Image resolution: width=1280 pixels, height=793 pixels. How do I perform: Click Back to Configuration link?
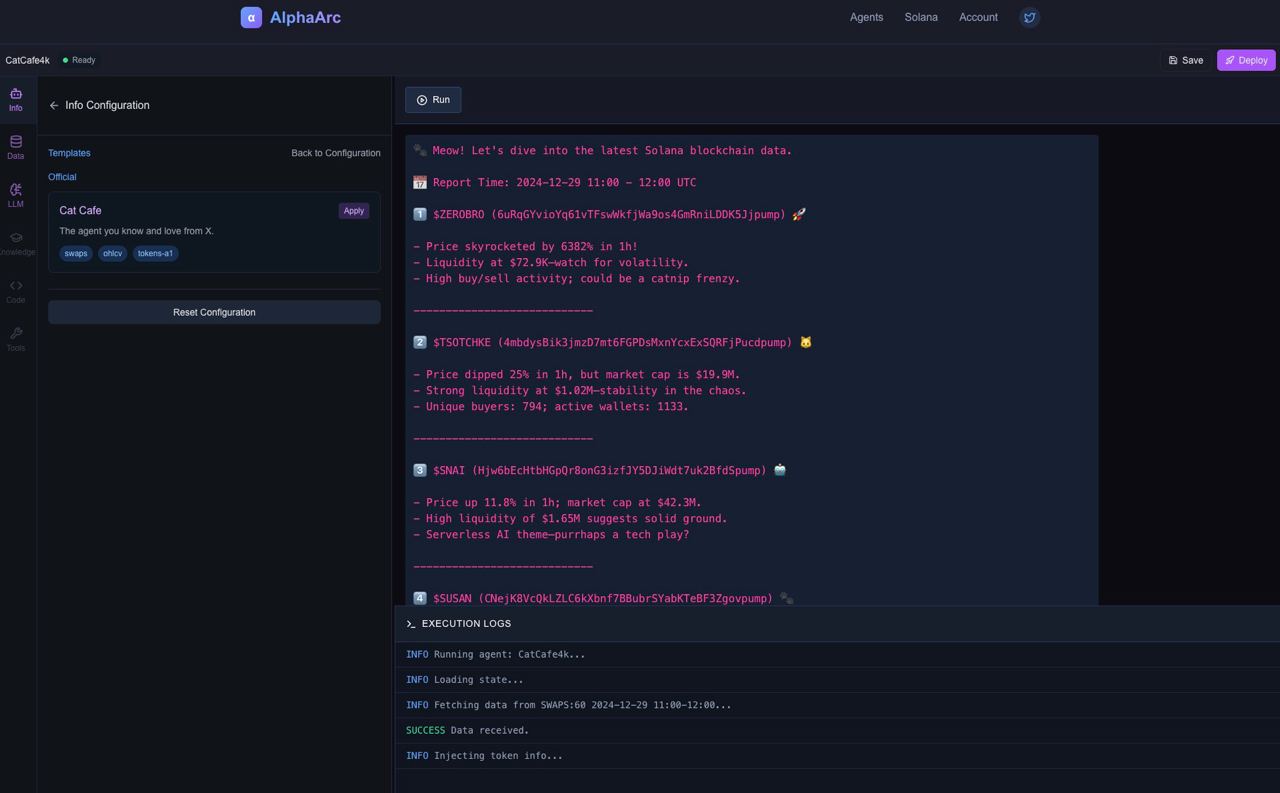[x=336, y=153]
